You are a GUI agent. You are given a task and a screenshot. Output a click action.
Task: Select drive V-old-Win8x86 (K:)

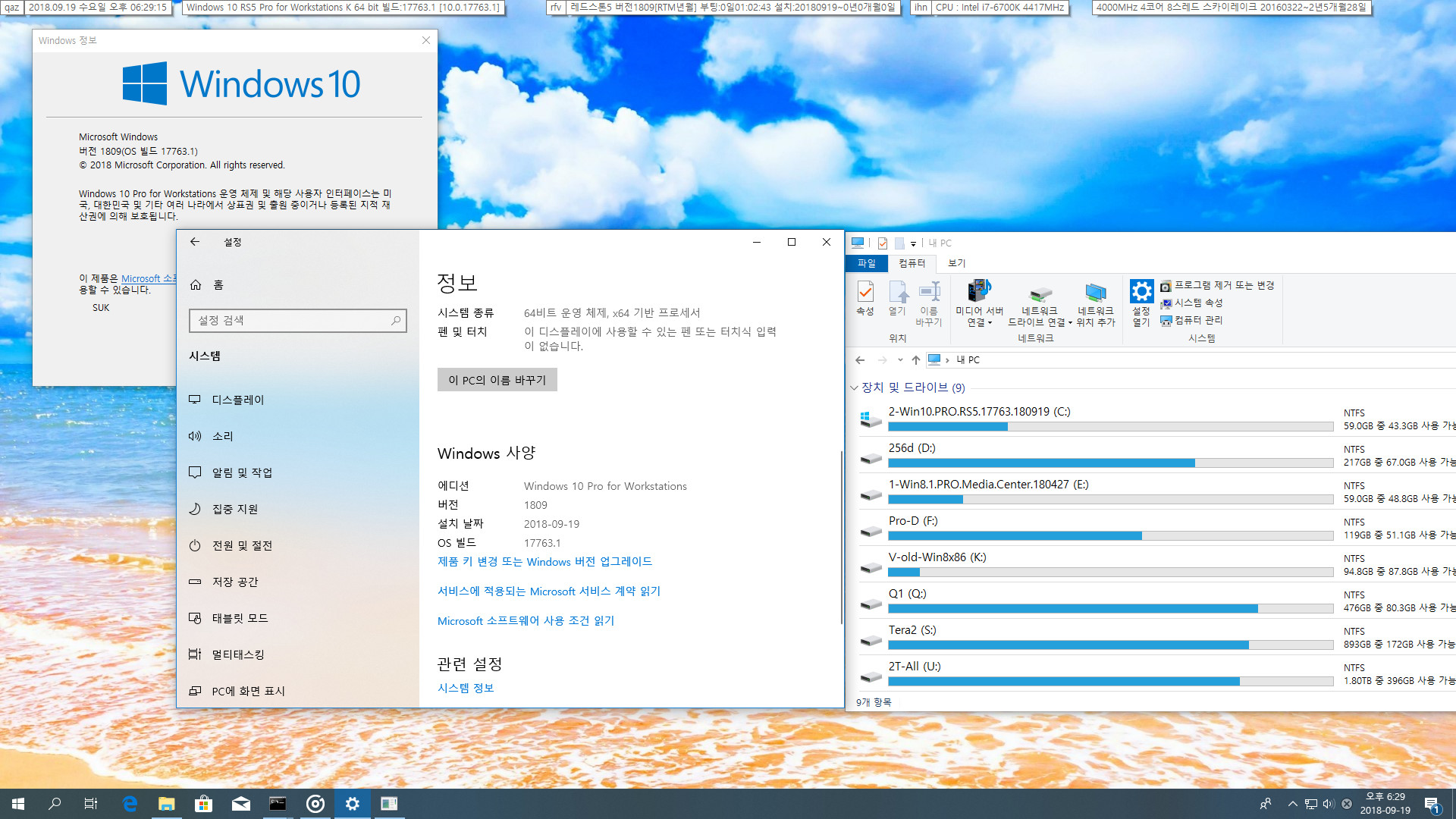[1156, 564]
